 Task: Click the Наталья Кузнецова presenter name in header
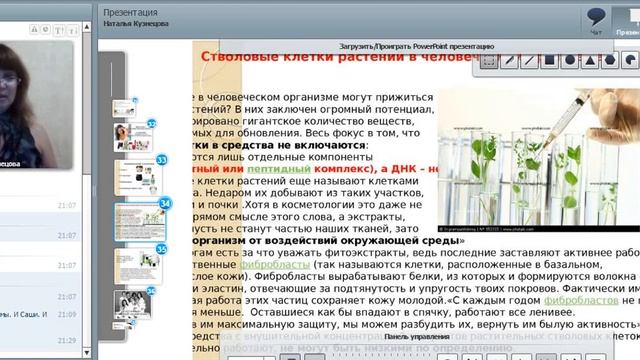(x=136, y=24)
